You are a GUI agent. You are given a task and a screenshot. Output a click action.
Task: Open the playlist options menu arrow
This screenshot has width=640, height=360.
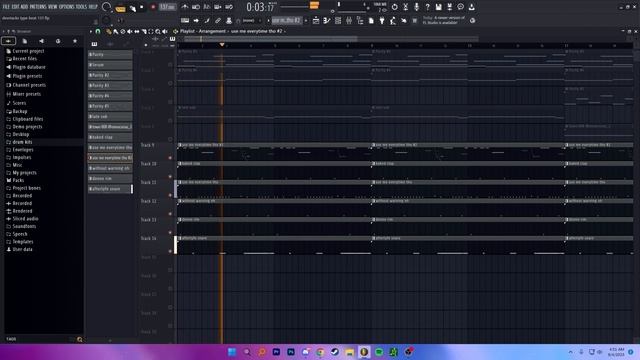coord(91,31)
